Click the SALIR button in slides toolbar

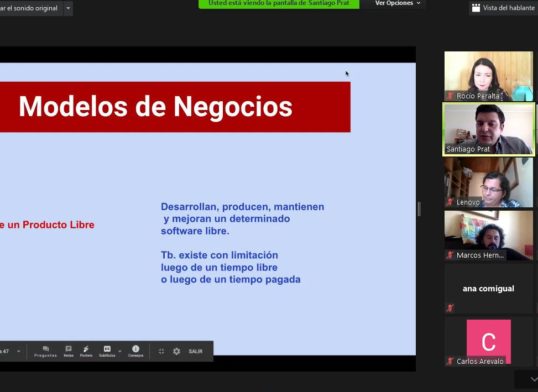coord(196,351)
